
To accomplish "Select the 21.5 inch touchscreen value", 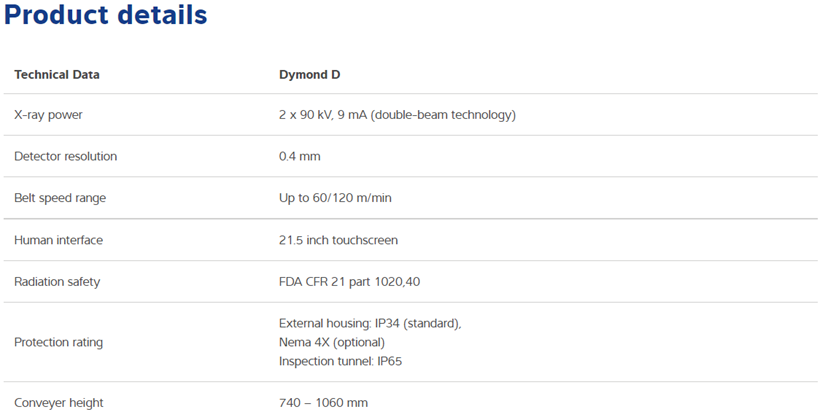I will point(338,240).
